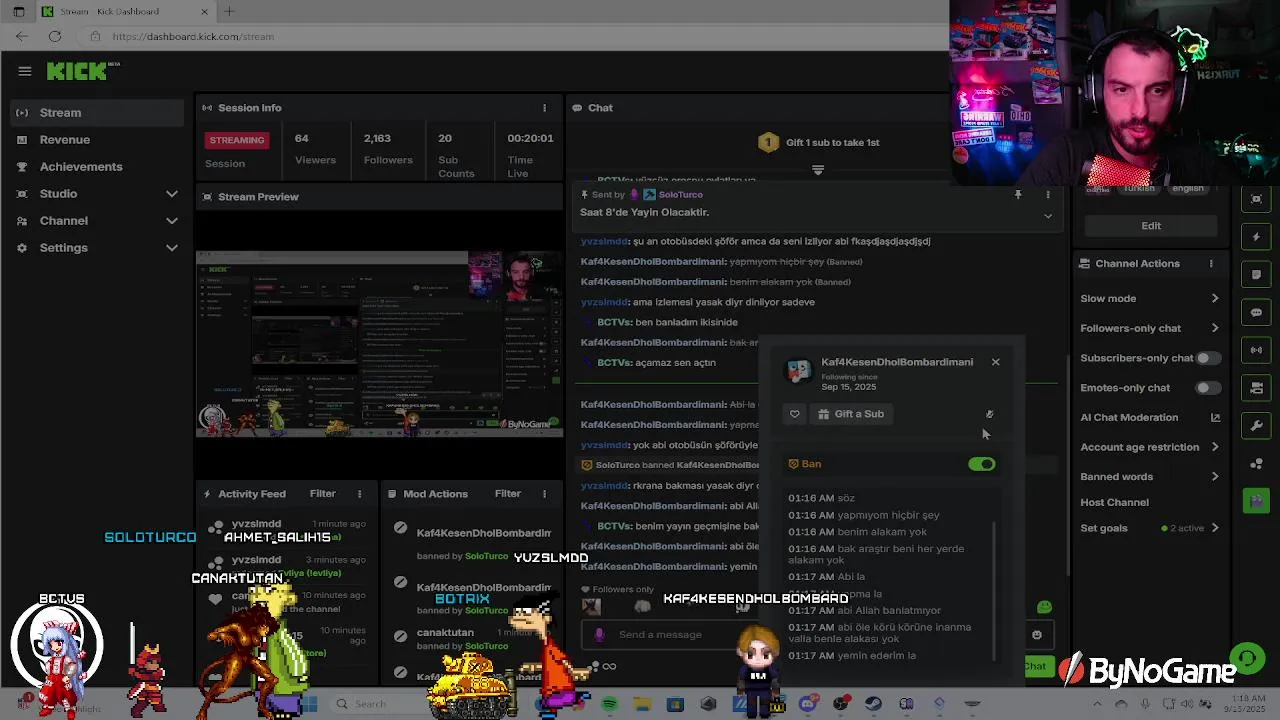Toggle Emotes-only chat switch
This screenshot has height=720, width=1280.
point(1207,388)
